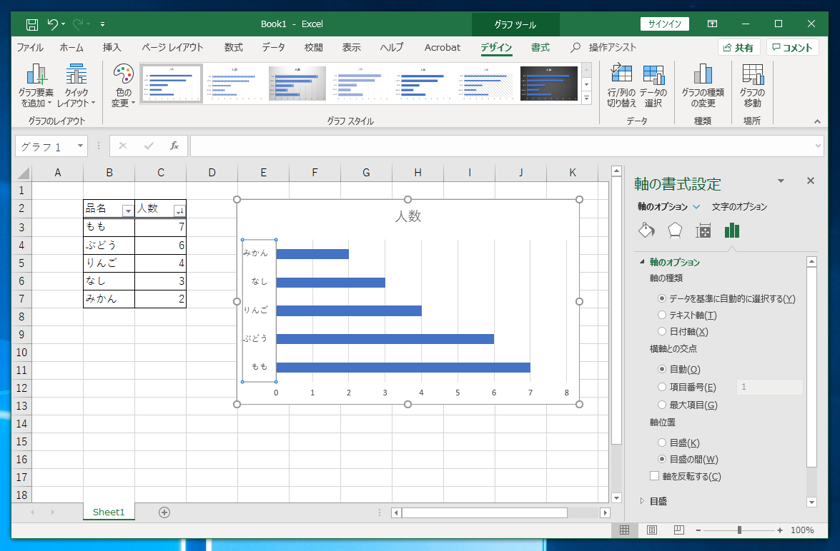Open 色の変更 color palette menu
Viewport: 840px width, 551px height.
(123, 85)
